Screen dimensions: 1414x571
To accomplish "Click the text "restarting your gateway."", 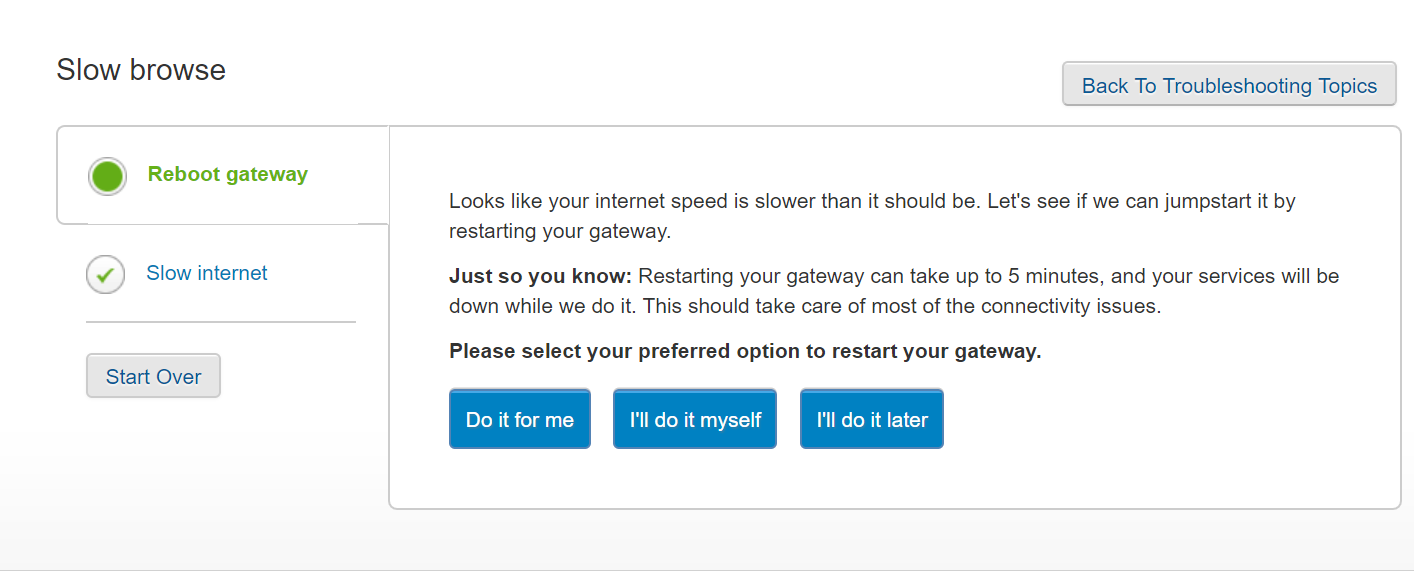I will 560,231.
